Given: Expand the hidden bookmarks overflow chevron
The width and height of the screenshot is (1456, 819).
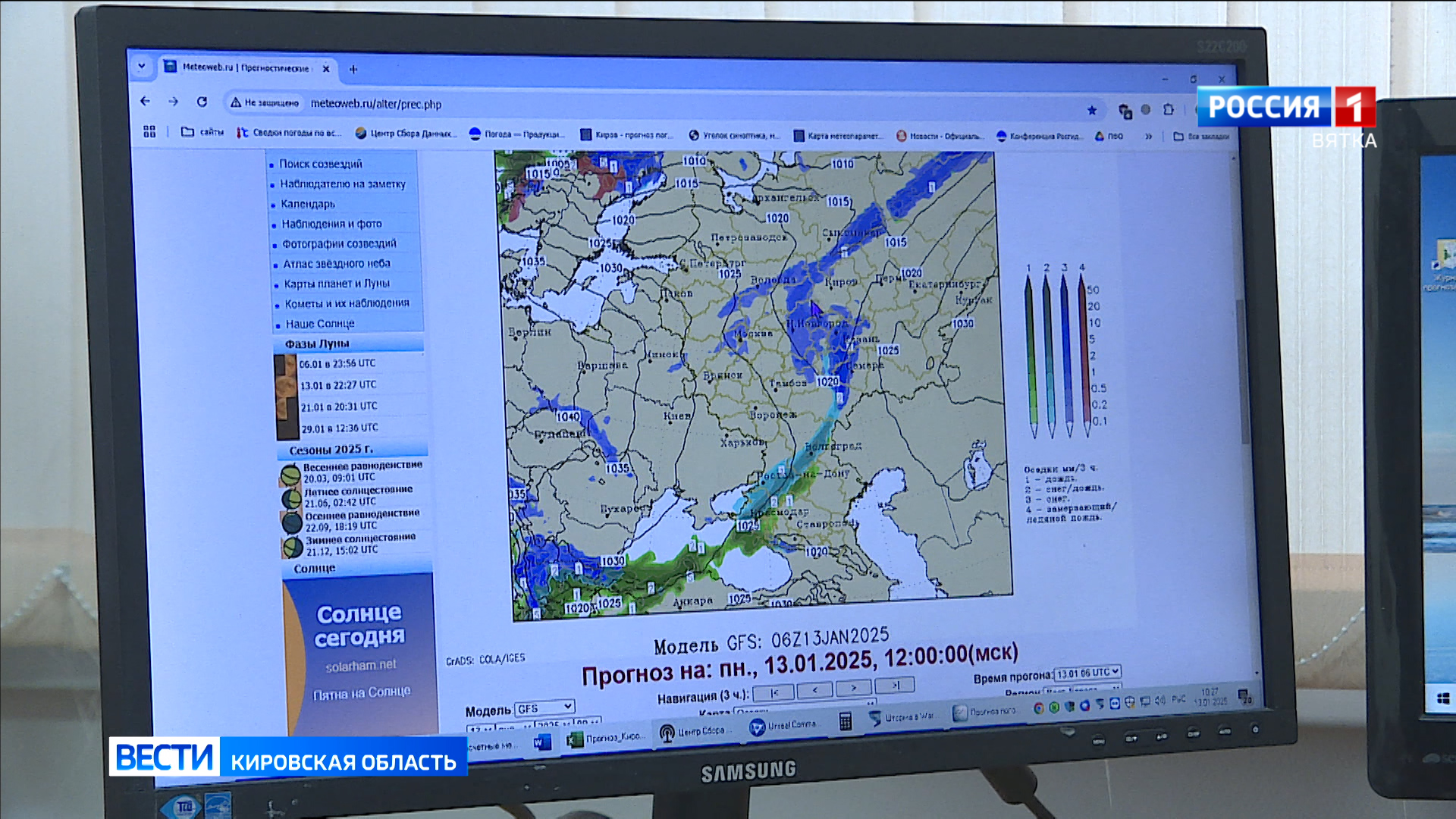Looking at the screenshot, I should [1148, 136].
